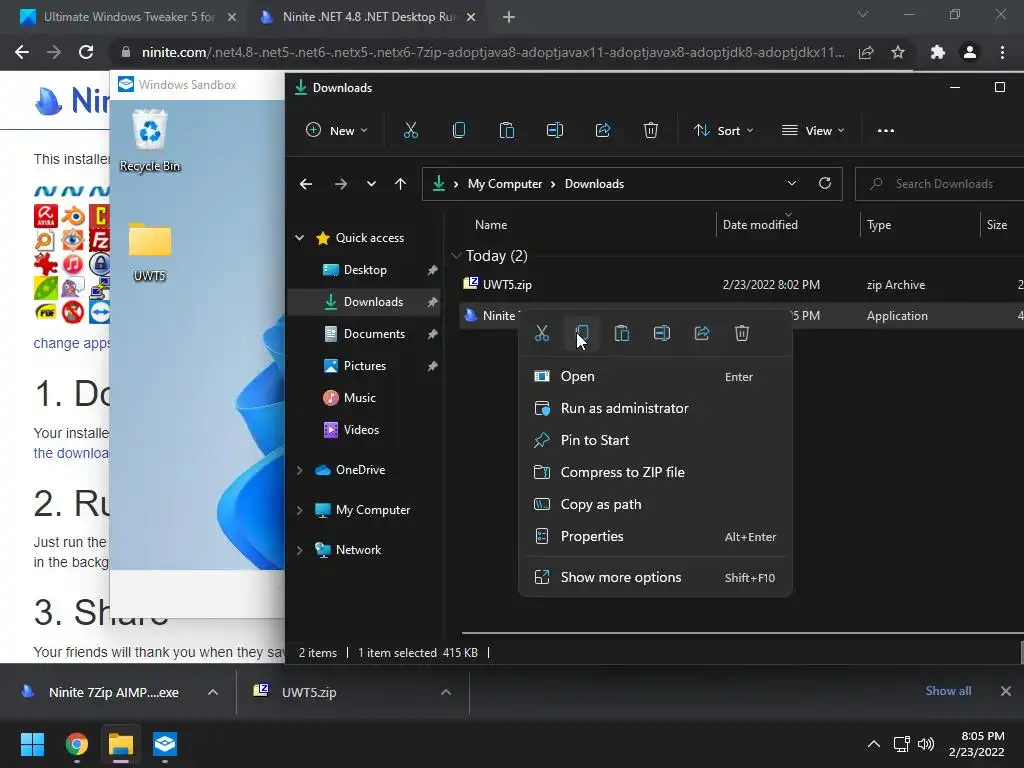Click Rename icon in Explorer toolbar

click(x=554, y=131)
